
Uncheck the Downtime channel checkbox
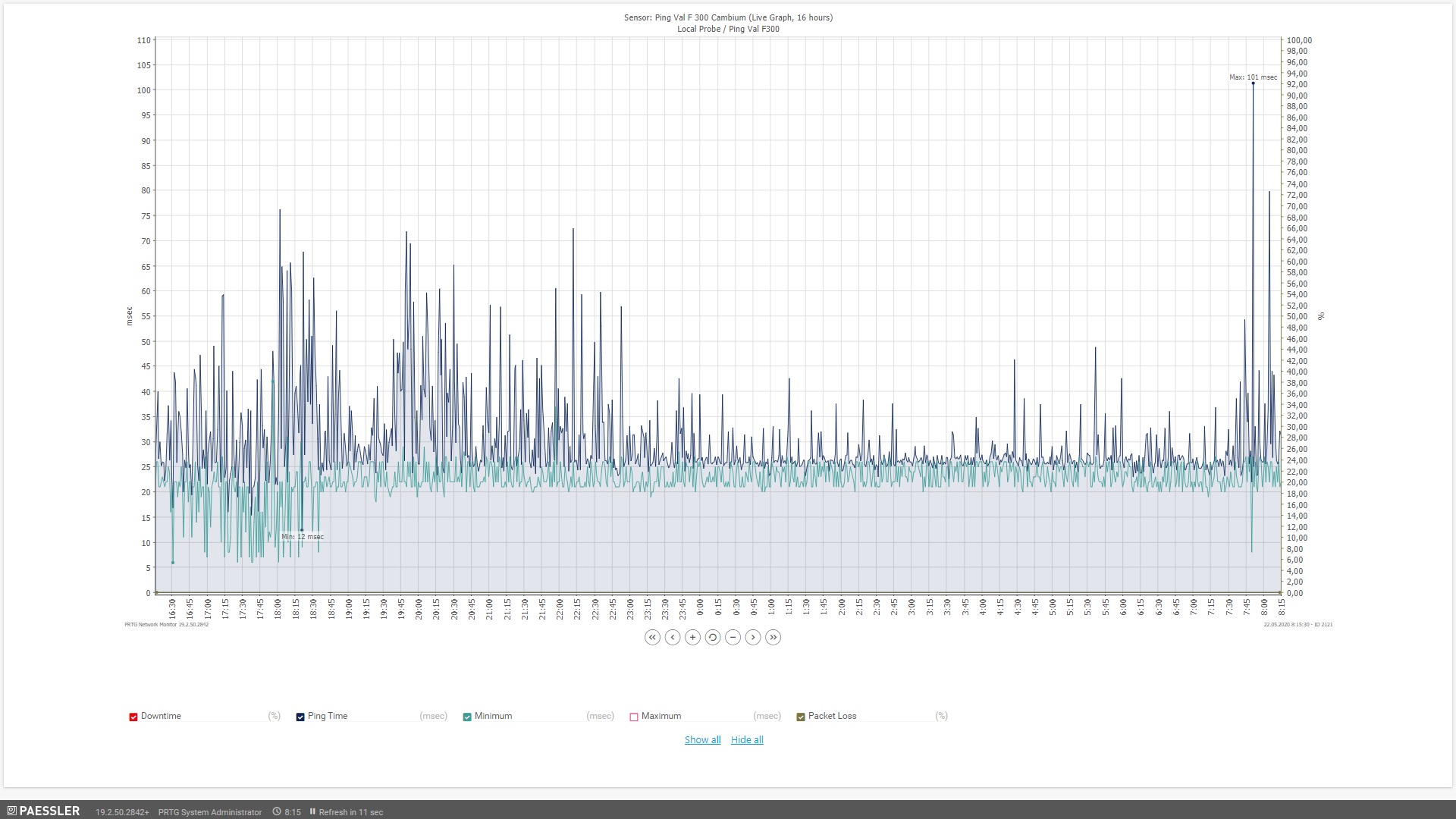point(133,717)
